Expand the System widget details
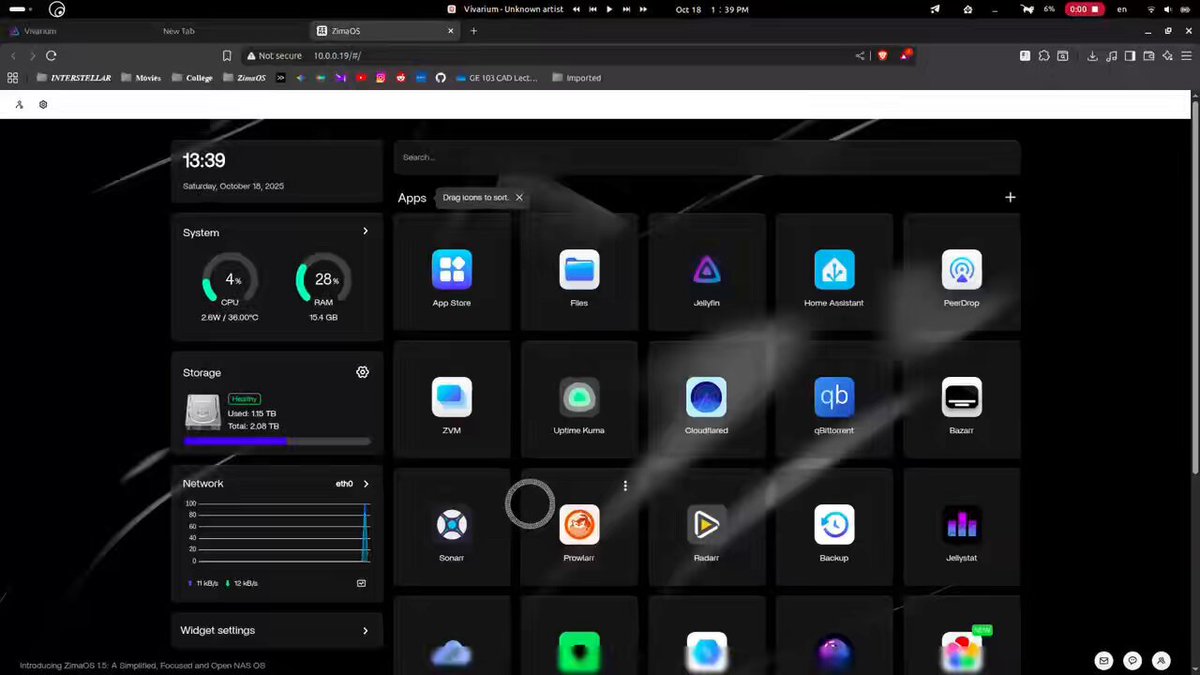1200x675 pixels. [x=365, y=231]
